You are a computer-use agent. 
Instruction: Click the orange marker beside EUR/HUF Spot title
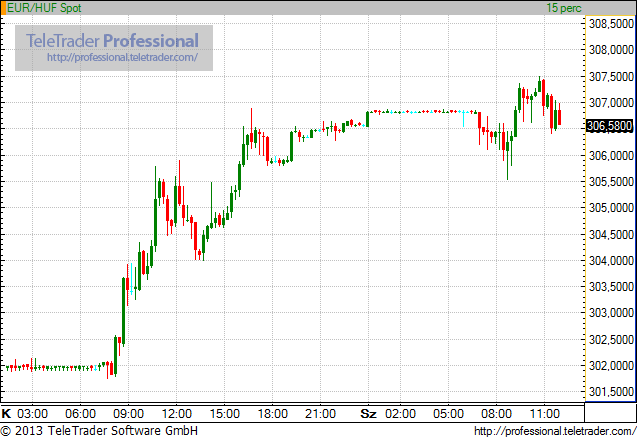[x=3, y=8]
